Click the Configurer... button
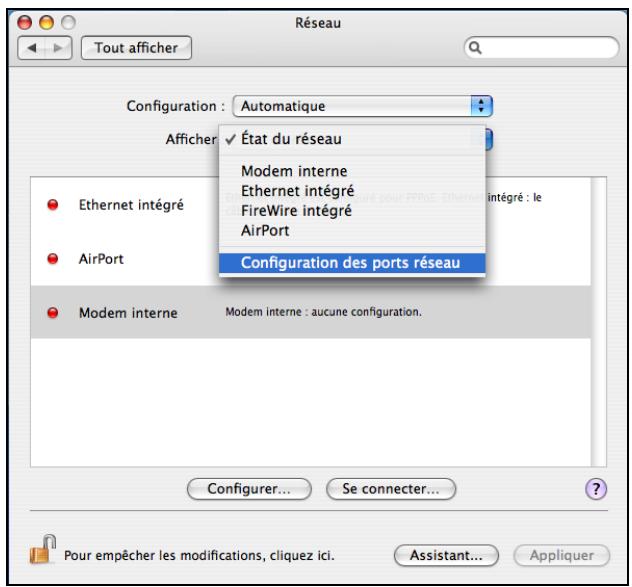The width and height of the screenshot is (632, 587). pos(249,489)
